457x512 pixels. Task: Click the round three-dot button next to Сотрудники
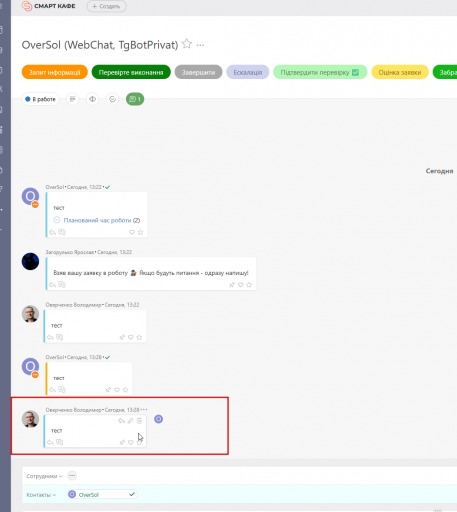[72, 476]
